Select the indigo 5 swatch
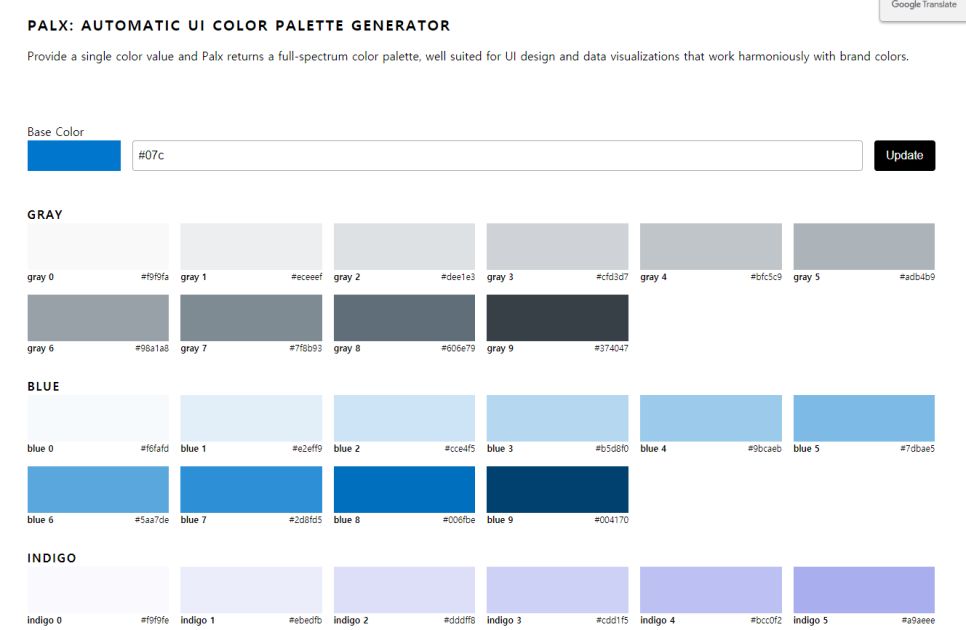This screenshot has width=966, height=630. point(864,590)
